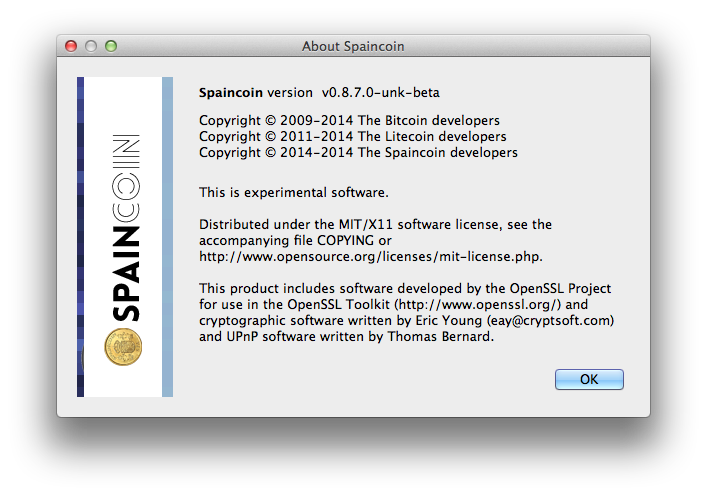This screenshot has height=496, width=707.
Task: Click the Spaincoin developers copyright line
Action: (x=358, y=152)
